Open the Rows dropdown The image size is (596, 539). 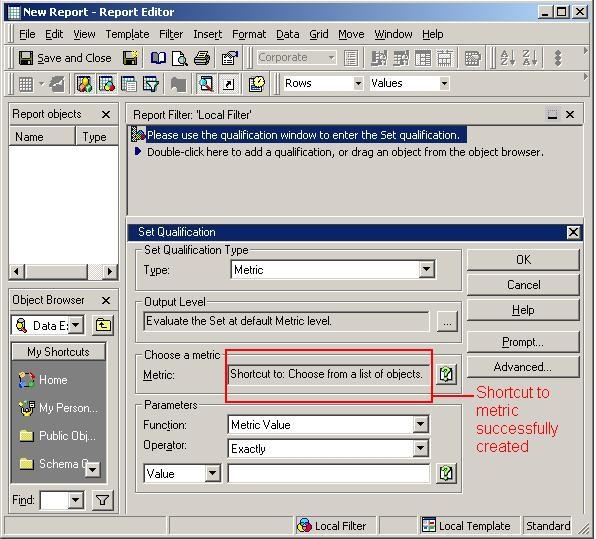[358, 83]
